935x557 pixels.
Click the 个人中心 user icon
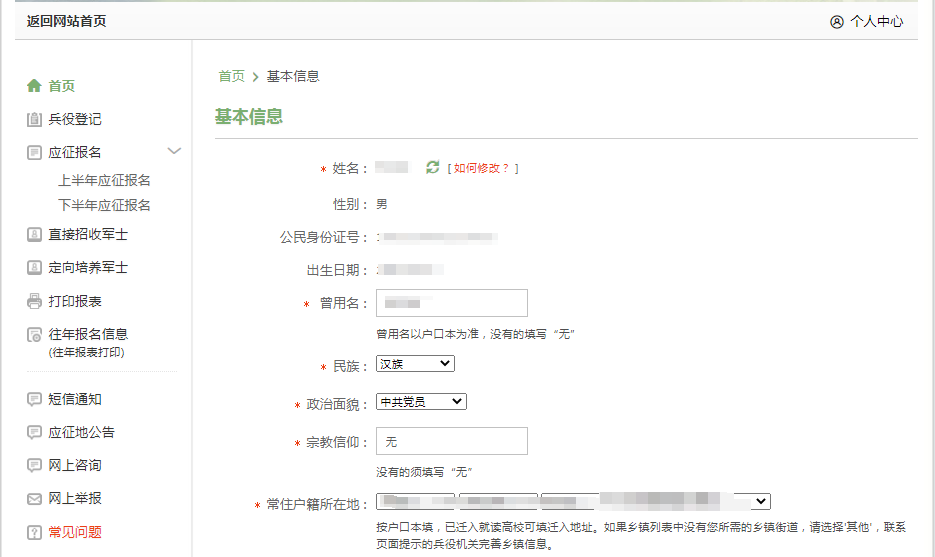click(x=837, y=21)
